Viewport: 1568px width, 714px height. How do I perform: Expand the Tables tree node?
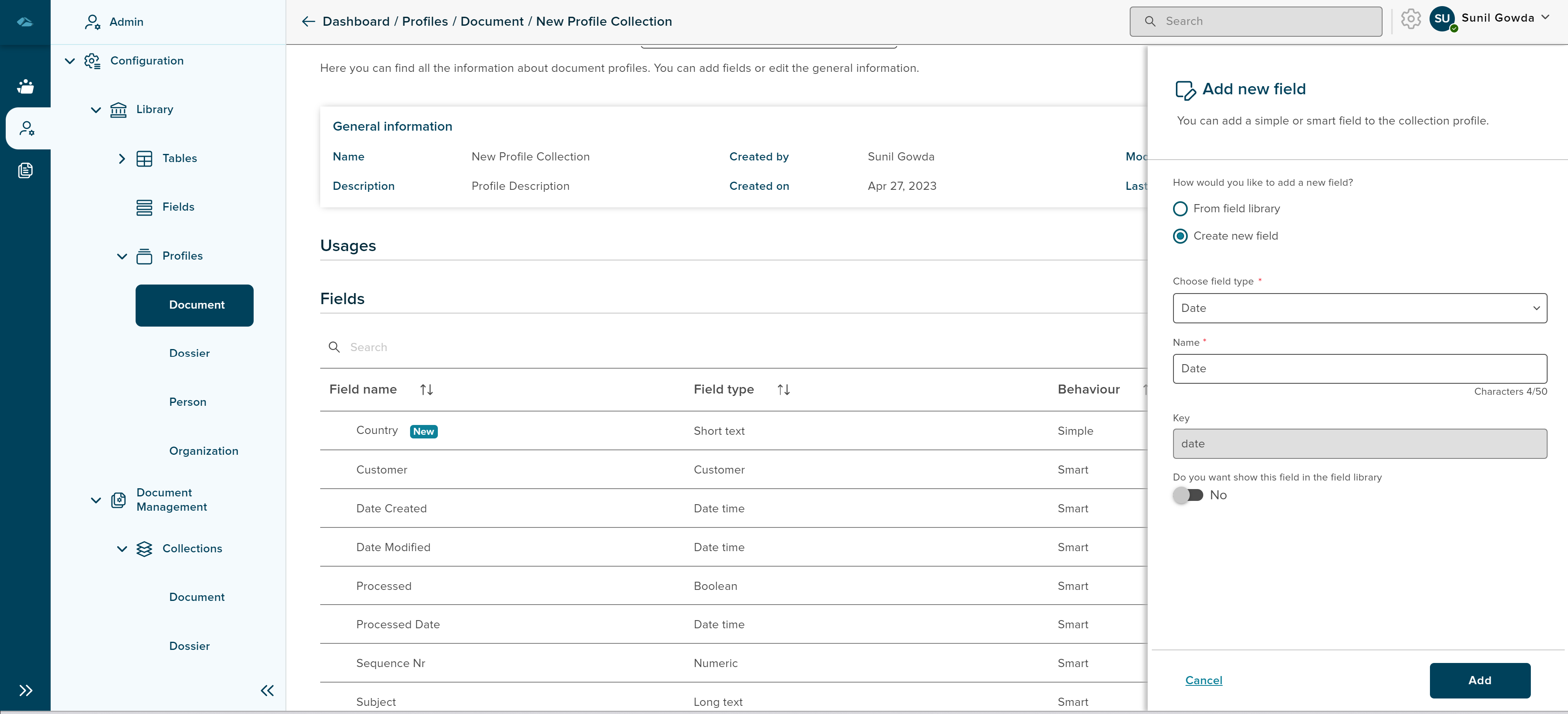click(122, 159)
